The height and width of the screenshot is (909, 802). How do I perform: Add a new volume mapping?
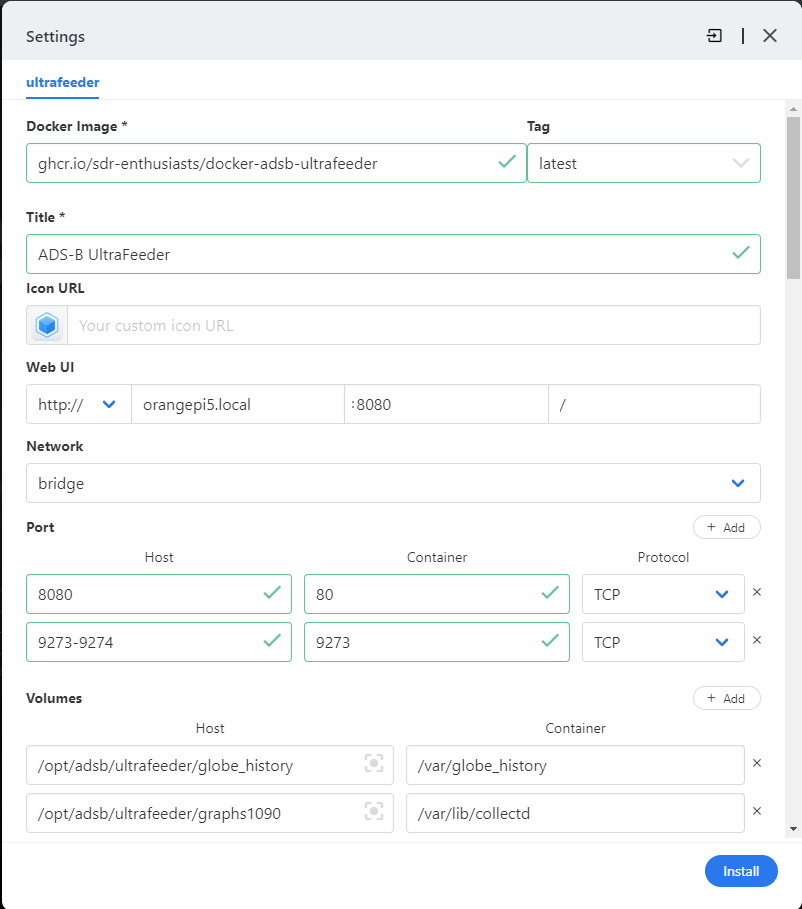point(727,698)
